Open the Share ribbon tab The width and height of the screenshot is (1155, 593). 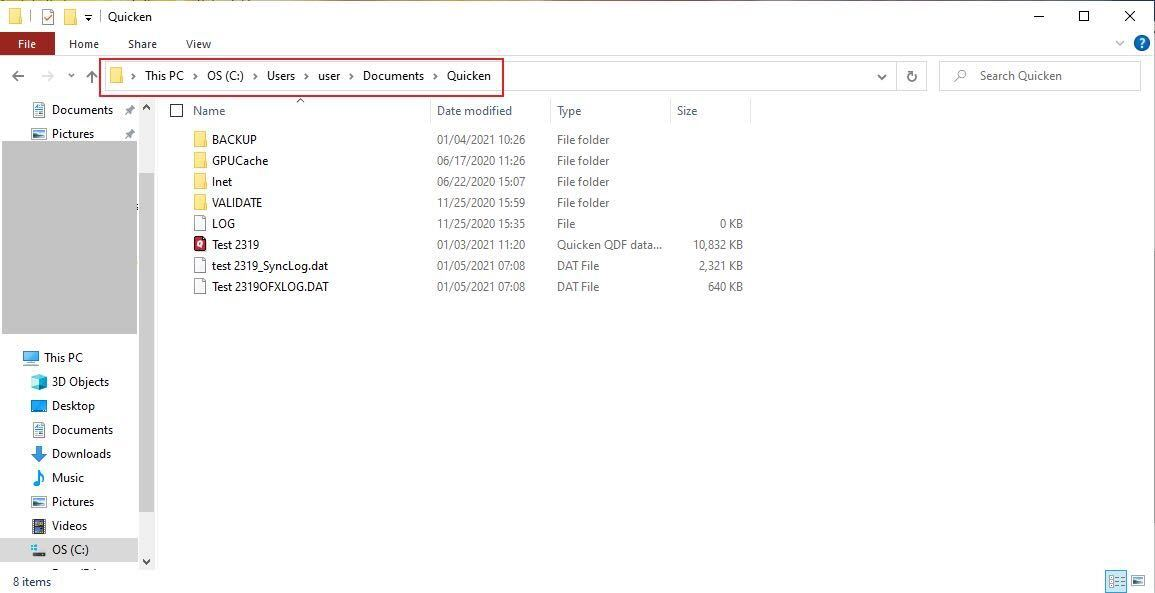[142, 44]
